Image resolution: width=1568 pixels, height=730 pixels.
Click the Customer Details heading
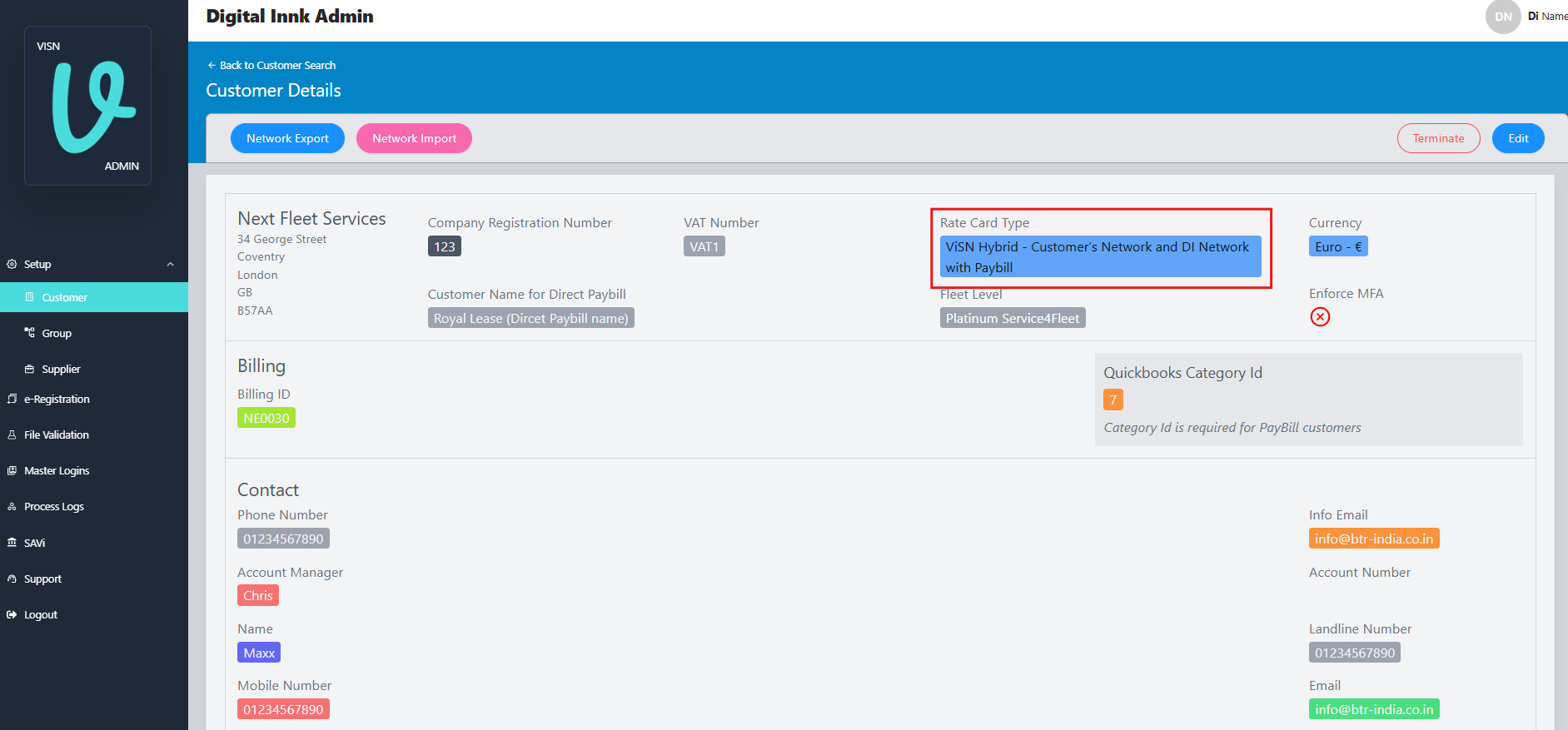[273, 90]
